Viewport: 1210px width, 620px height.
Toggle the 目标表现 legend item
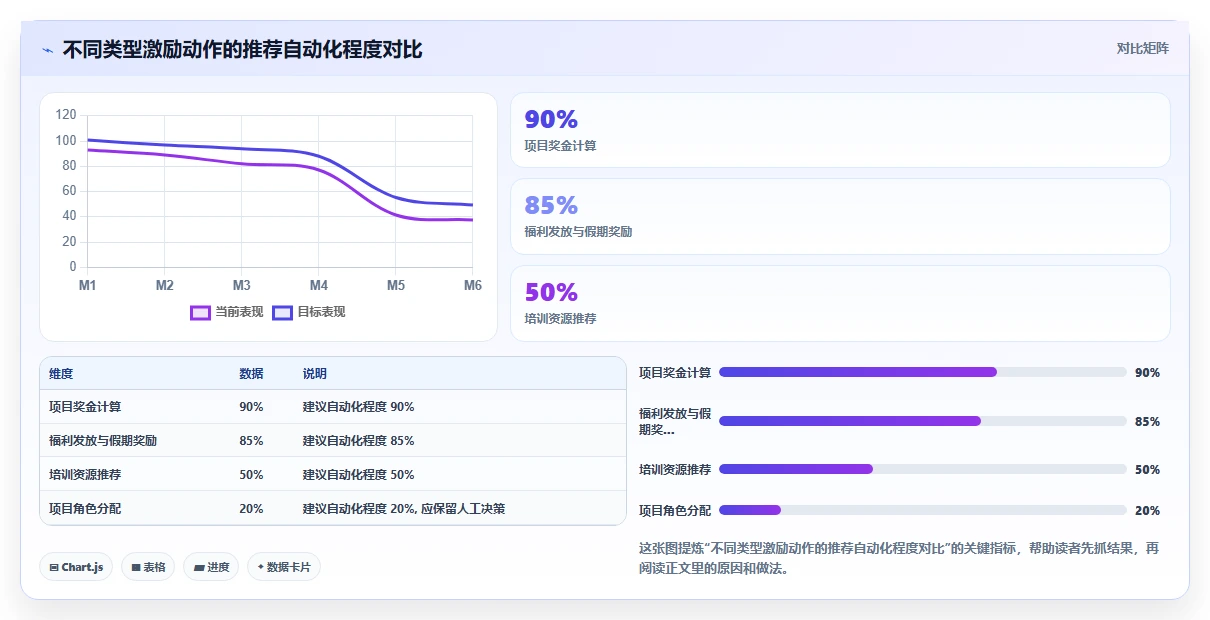309,312
